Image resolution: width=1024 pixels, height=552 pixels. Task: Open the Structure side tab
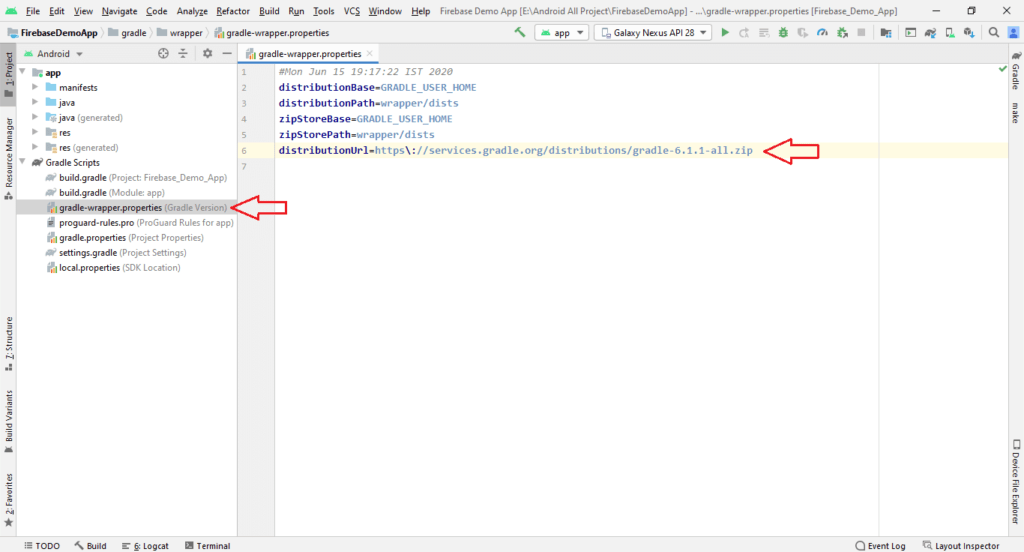(x=8, y=344)
